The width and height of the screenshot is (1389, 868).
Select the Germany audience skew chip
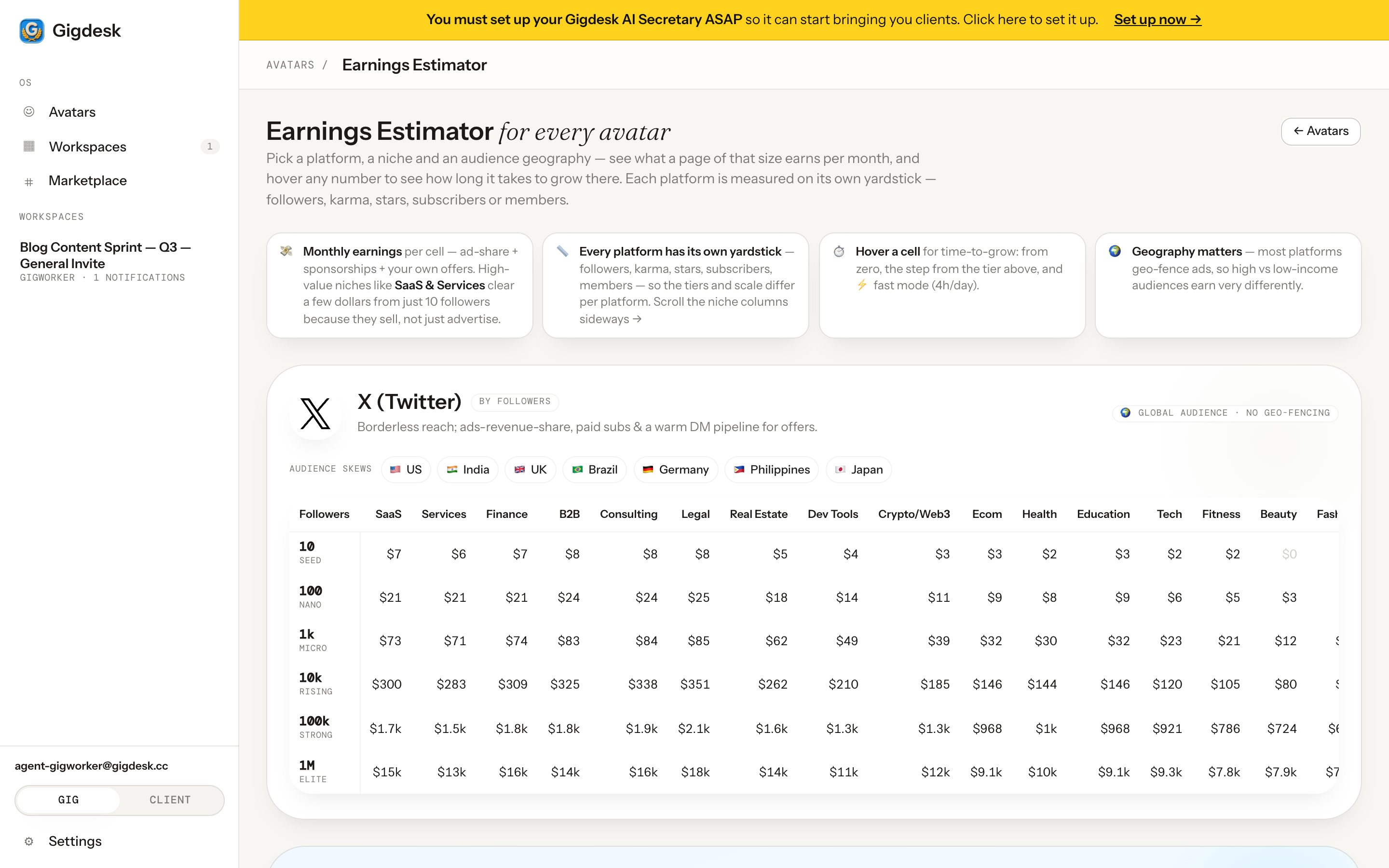pos(676,470)
